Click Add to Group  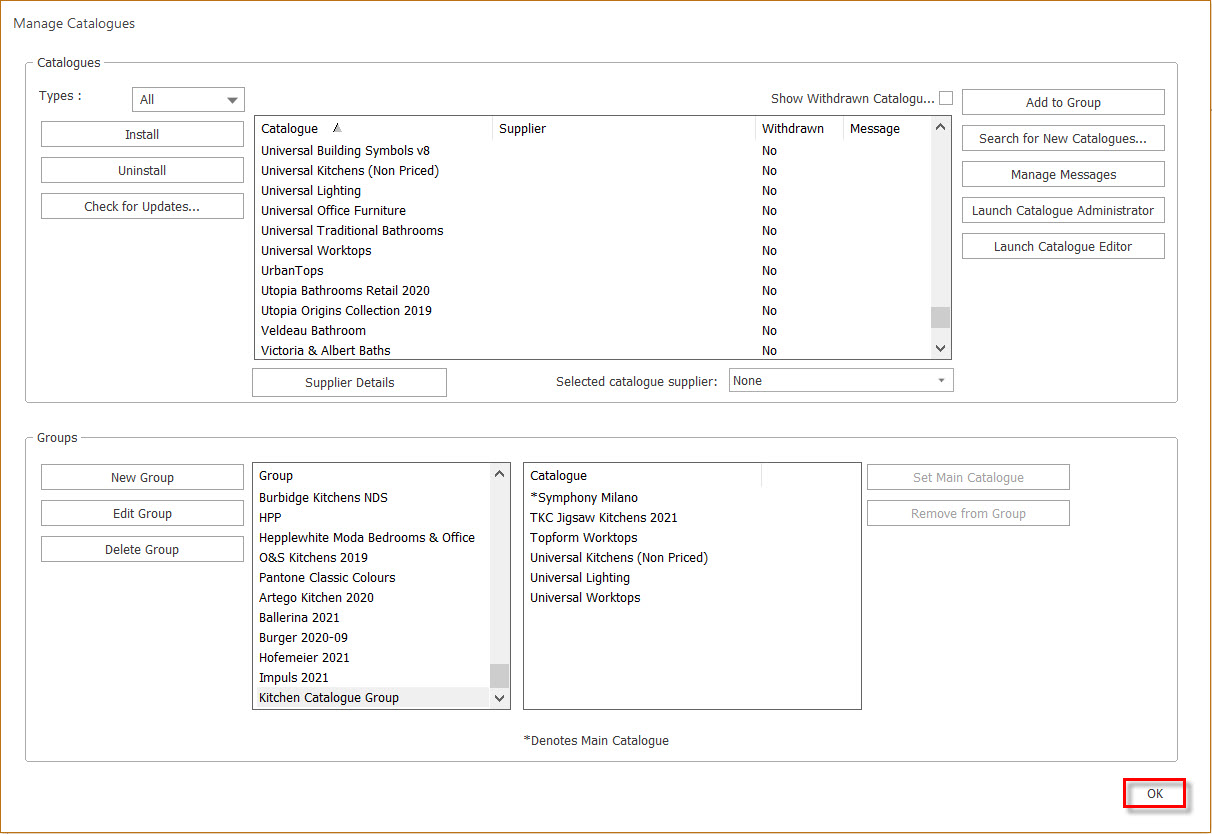click(x=1062, y=101)
